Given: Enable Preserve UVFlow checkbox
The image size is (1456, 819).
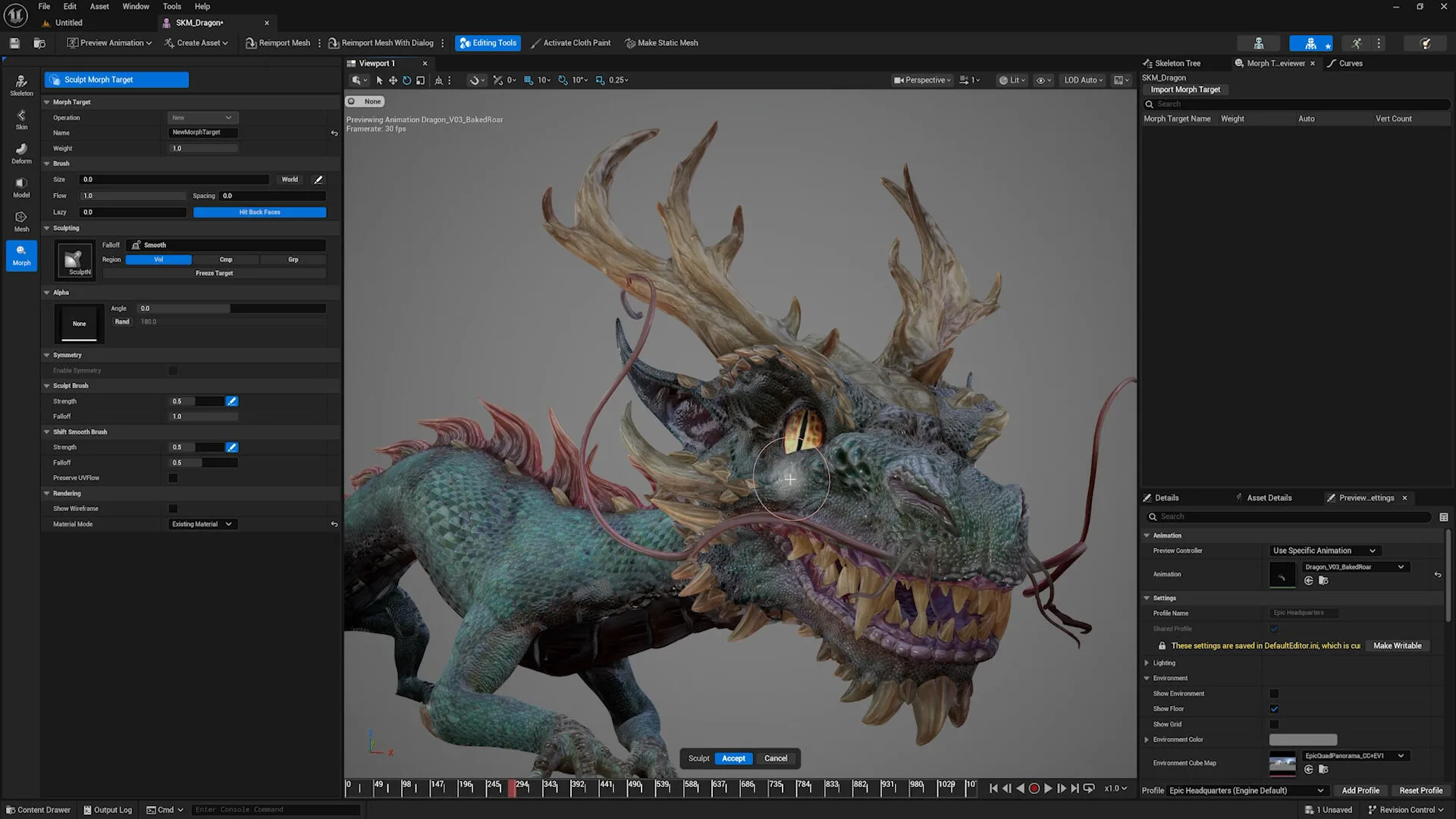Looking at the screenshot, I should tap(173, 479).
